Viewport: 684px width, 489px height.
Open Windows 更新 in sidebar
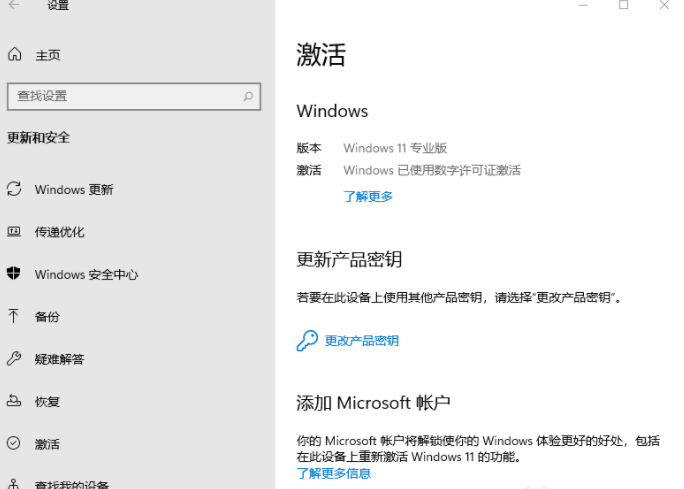tap(74, 190)
